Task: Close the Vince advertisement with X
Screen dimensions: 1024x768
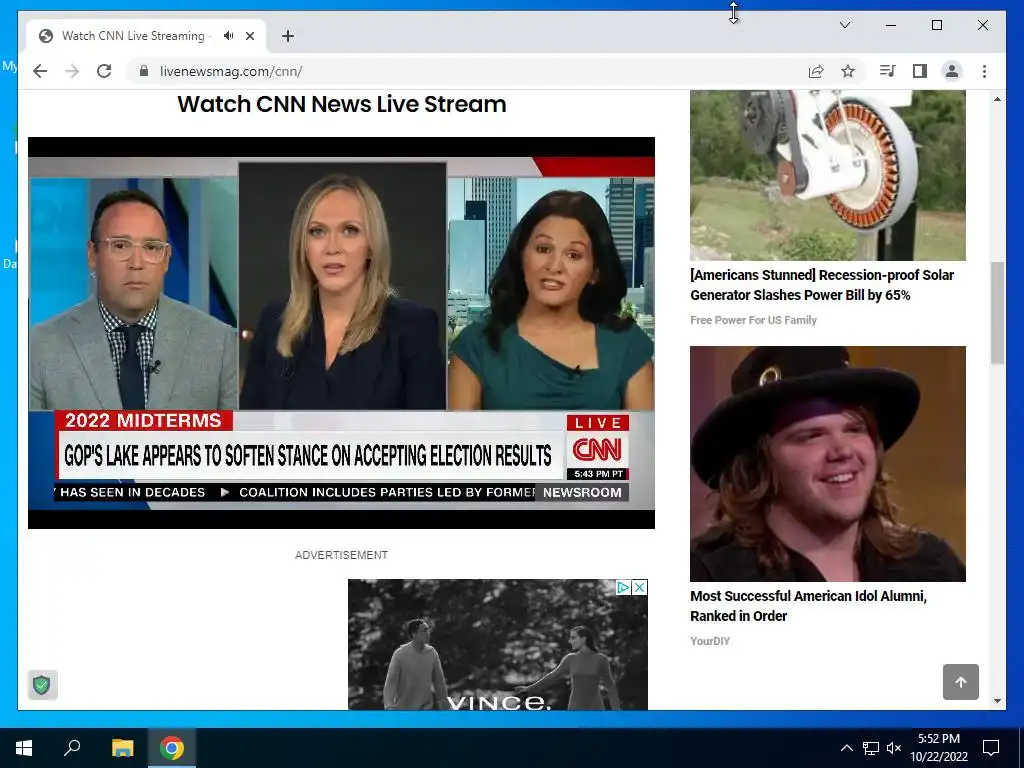Action: click(640, 588)
